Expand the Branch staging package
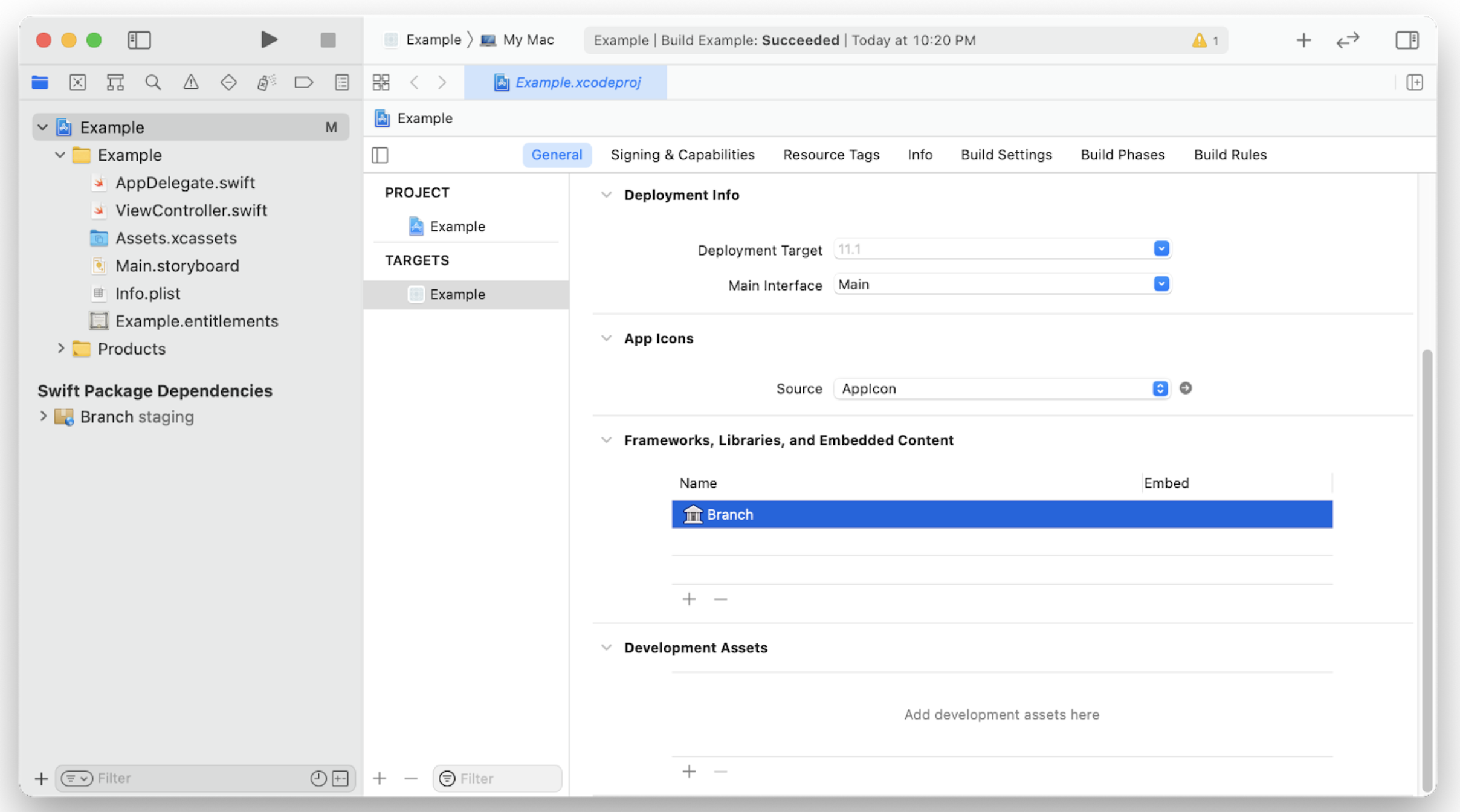Screen dimensions: 1460x812 (x=43, y=416)
